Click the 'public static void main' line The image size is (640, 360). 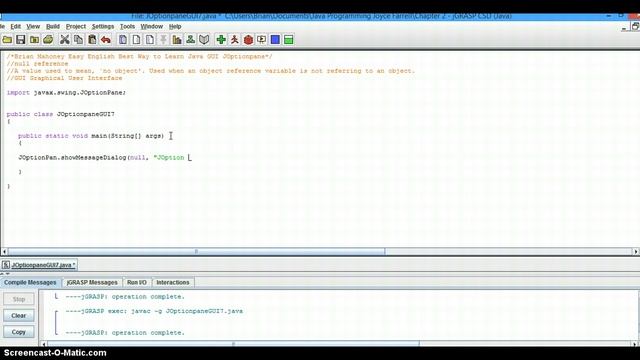[x=91, y=136]
